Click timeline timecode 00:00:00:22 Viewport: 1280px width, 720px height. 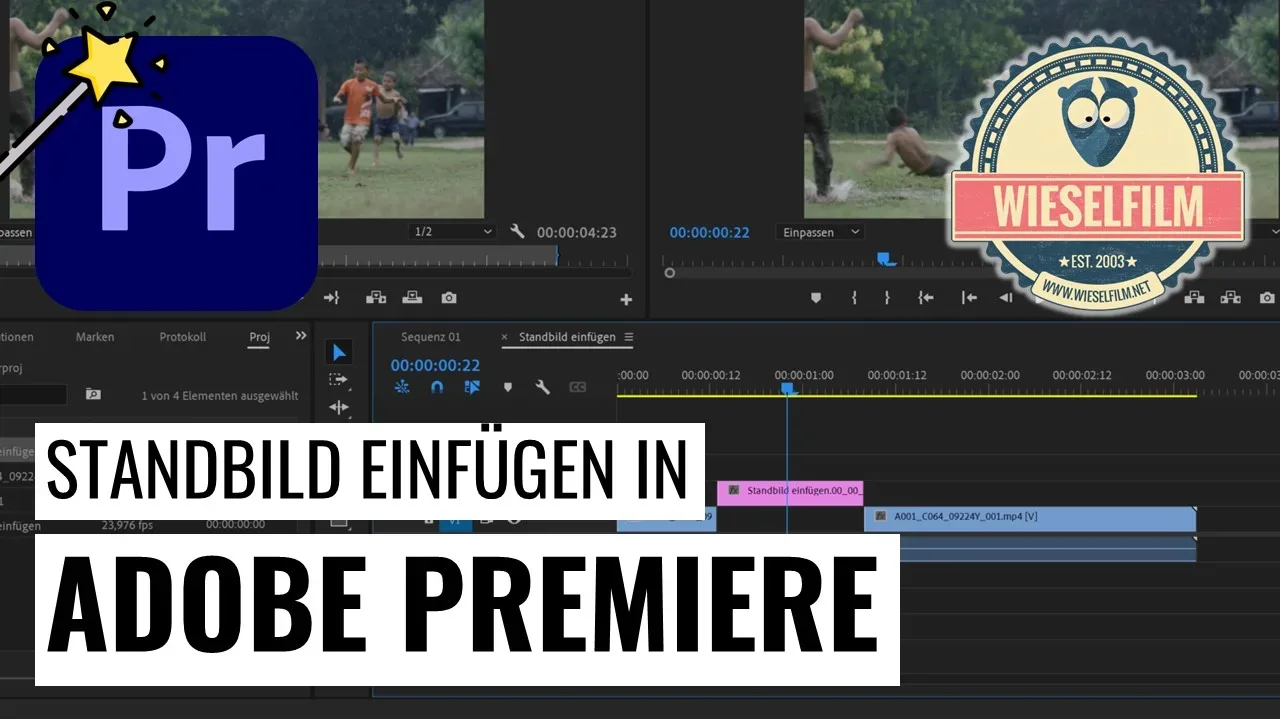tap(435, 366)
